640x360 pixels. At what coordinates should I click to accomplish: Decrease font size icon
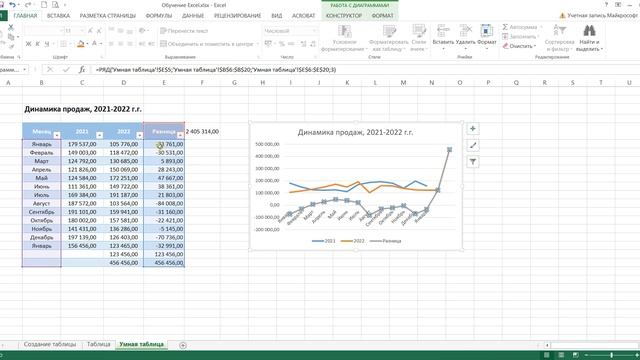point(99,31)
